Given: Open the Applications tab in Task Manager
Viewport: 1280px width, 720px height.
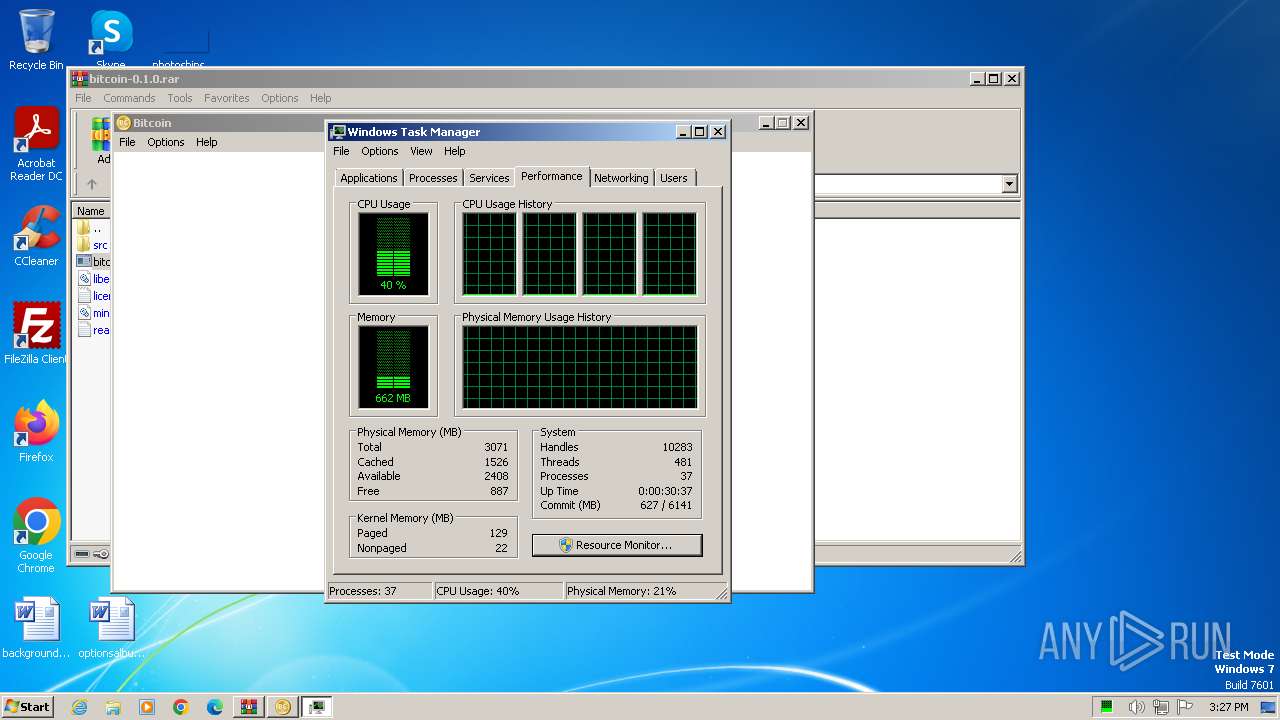Looking at the screenshot, I should (x=368, y=178).
